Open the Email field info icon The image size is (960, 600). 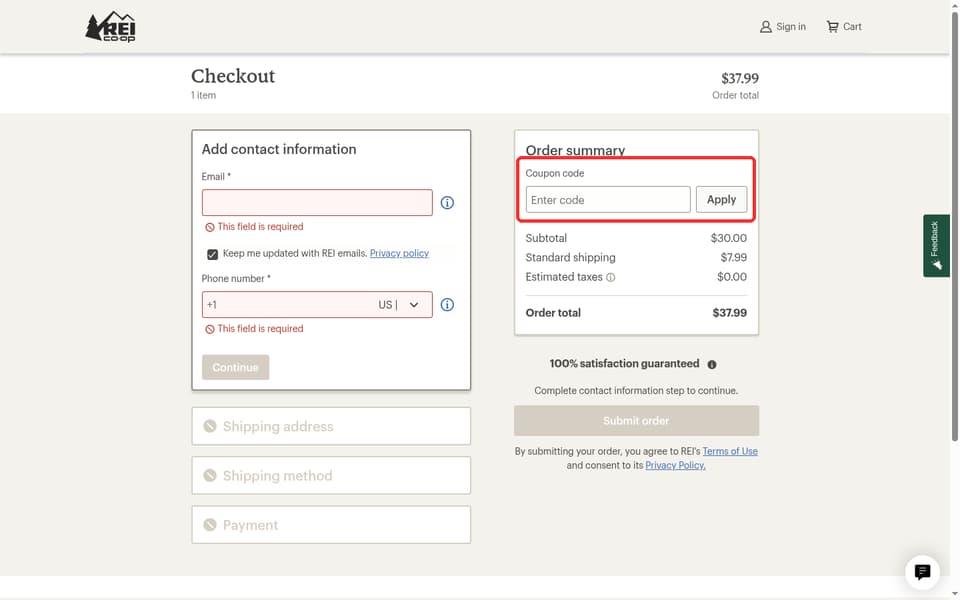(x=448, y=203)
